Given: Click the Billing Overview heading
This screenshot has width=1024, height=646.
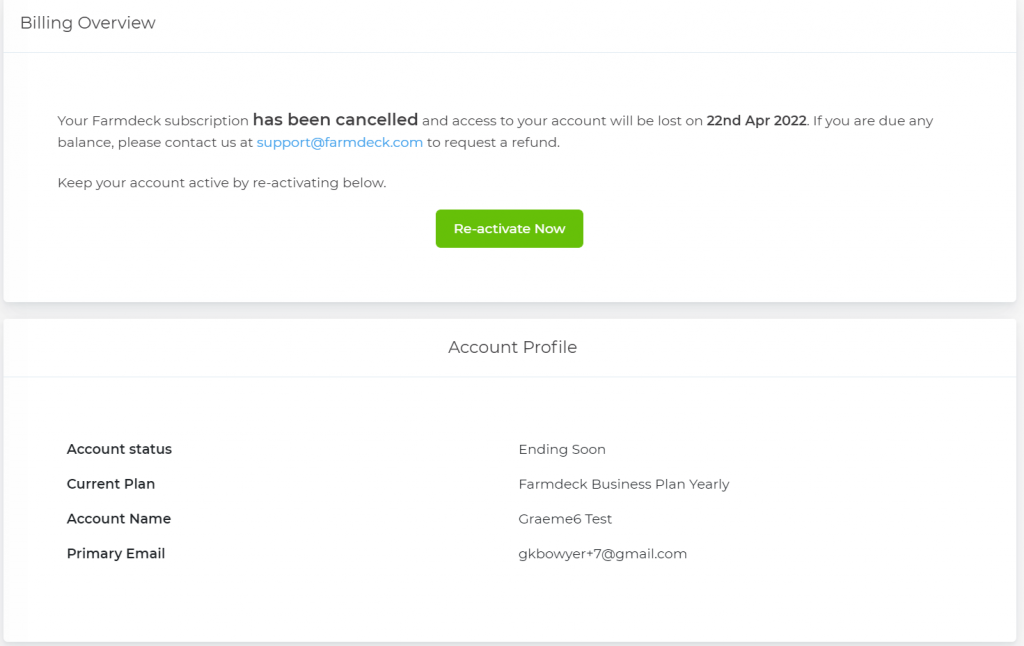Looking at the screenshot, I should (88, 23).
